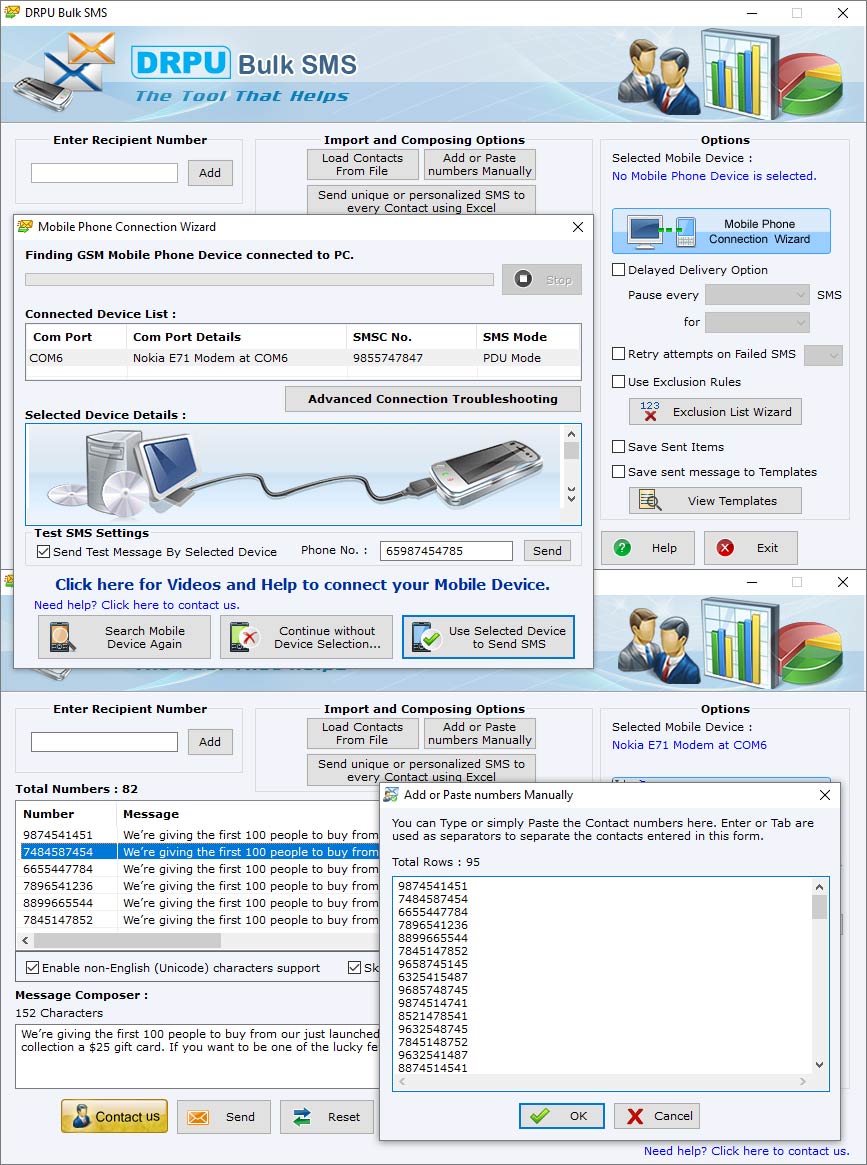Open the pause duration dropdown after 'for'
This screenshot has width=867, height=1165.
click(757, 322)
